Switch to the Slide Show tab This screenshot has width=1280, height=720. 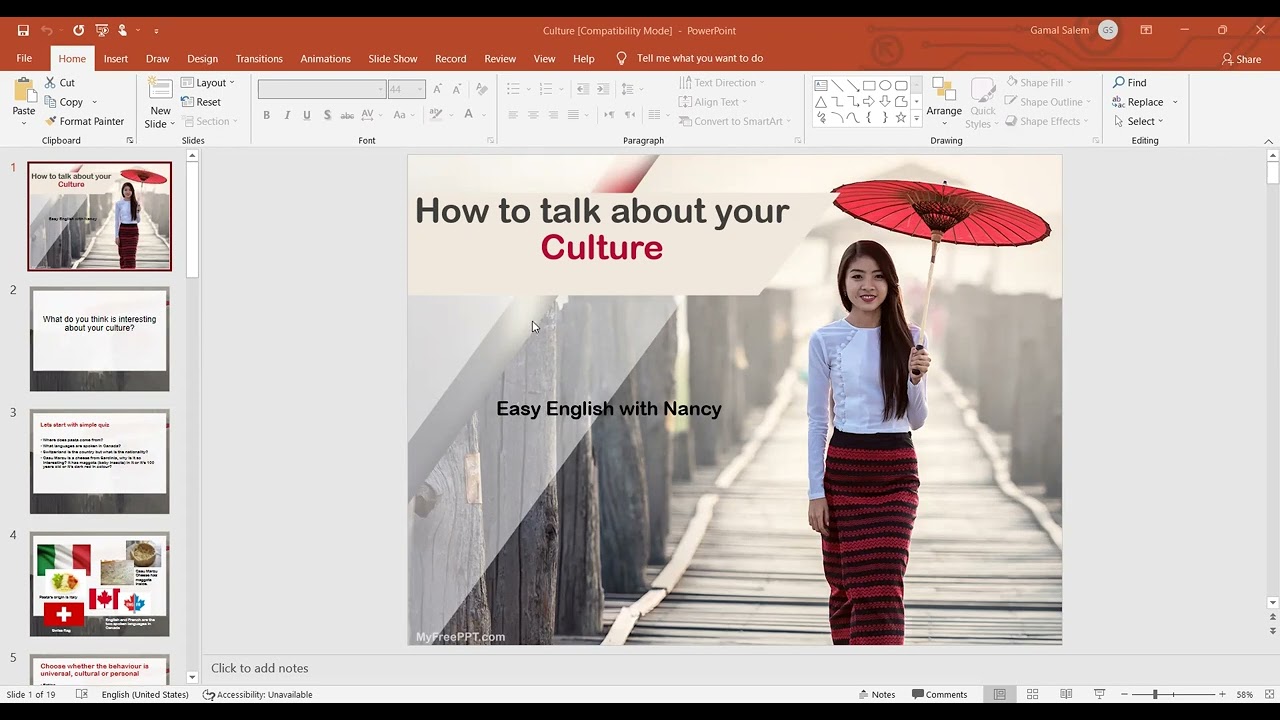[393, 58]
